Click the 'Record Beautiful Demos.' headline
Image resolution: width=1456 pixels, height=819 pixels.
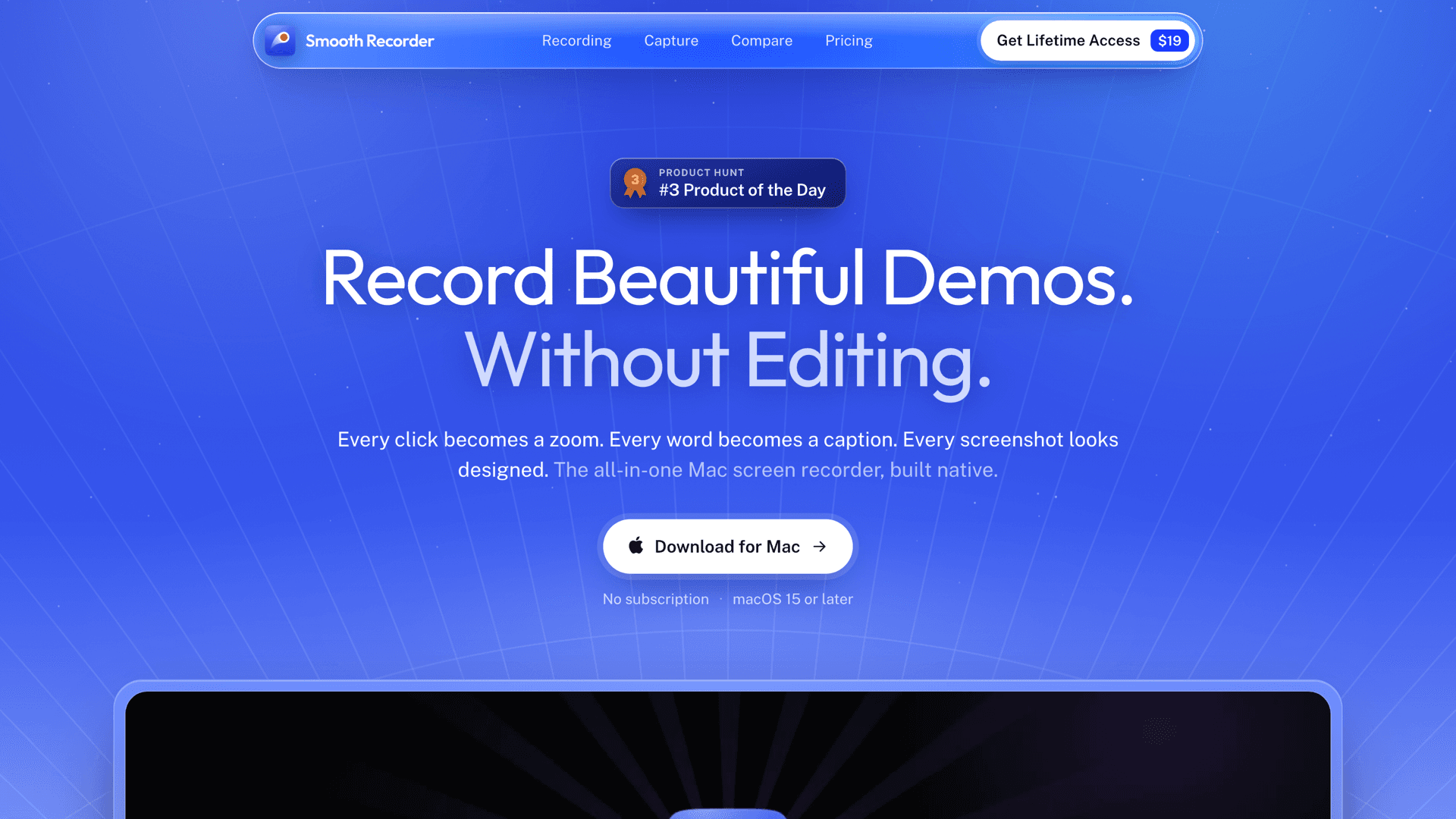click(728, 278)
